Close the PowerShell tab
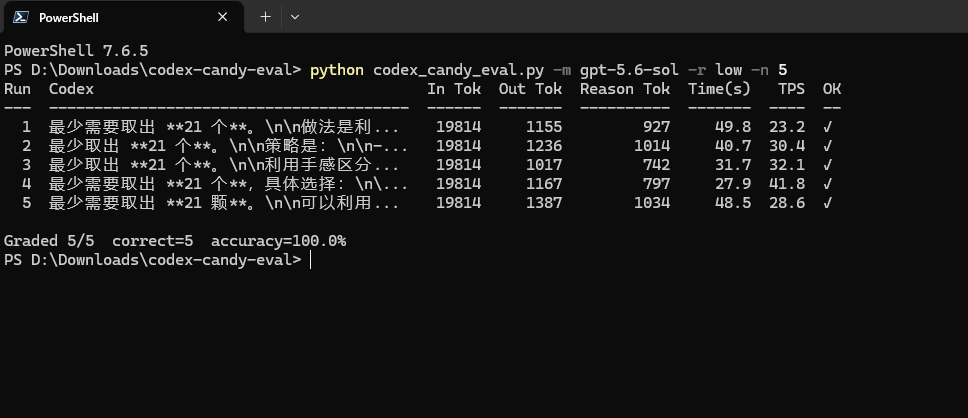 pyautogui.click(x=222, y=17)
